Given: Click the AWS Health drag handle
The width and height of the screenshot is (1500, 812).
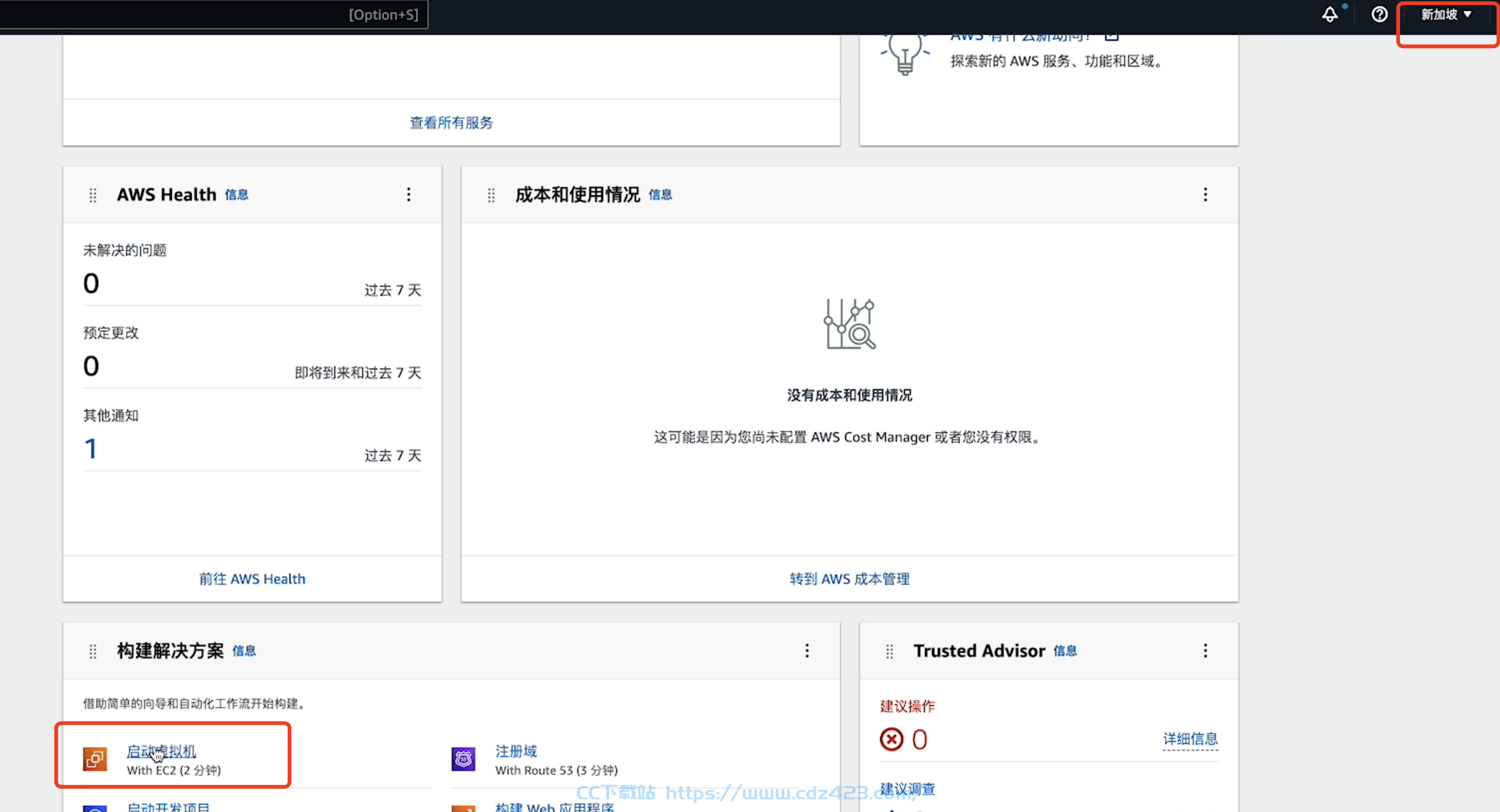Looking at the screenshot, I should click(x=93, y=195).
